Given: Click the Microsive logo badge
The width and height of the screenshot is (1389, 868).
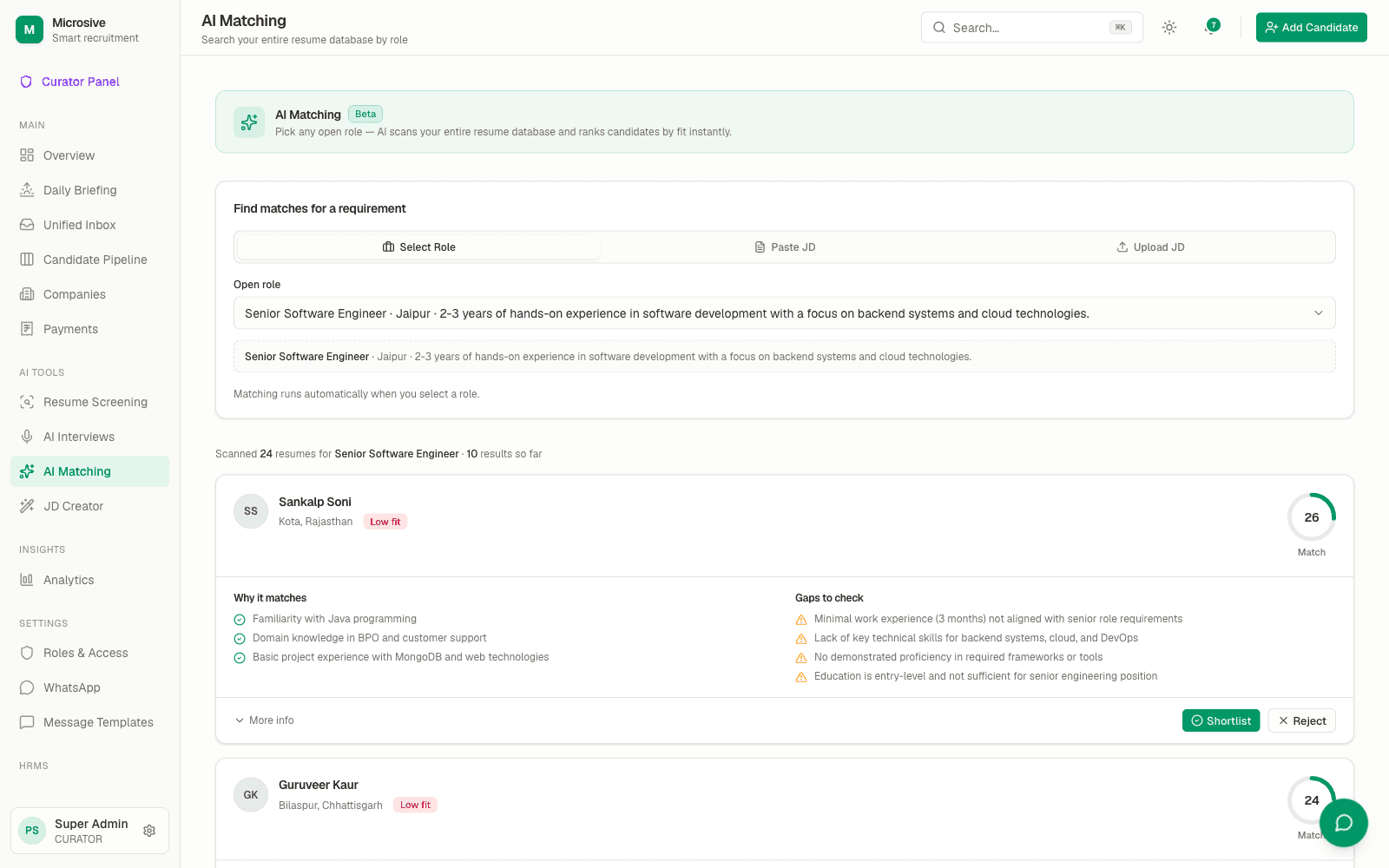Looking at the screenshot, I should [x=30, y=30].
